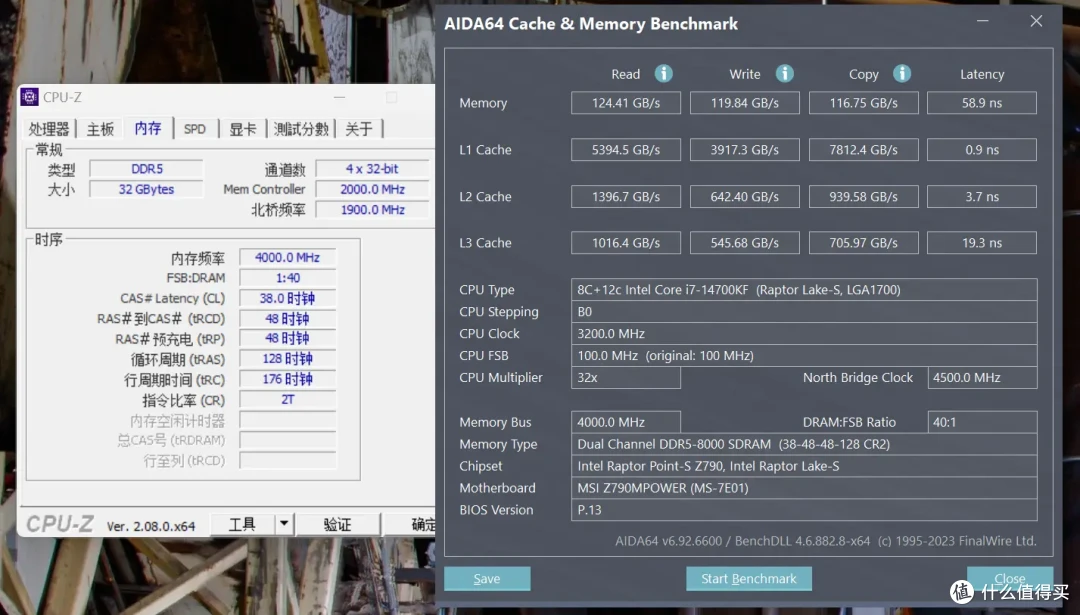Image resolution: width=1080 pixels, height=615 pixels.
Task: Click the L2 Cache Write value 642.40 GB/s
Action: click(x=745, y=196)
